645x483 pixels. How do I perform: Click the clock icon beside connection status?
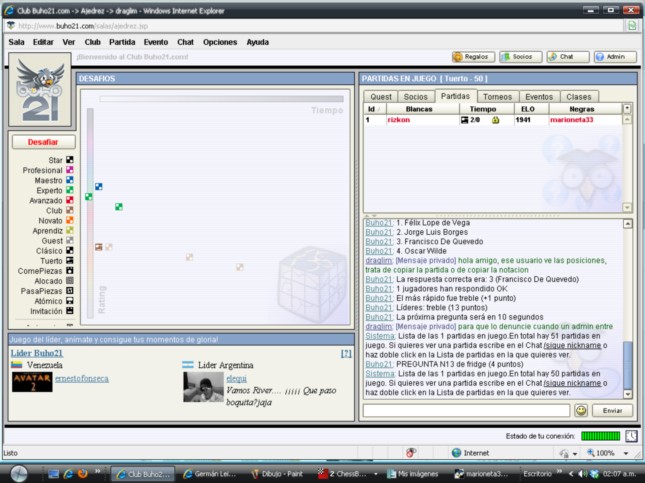click(631, 436)
